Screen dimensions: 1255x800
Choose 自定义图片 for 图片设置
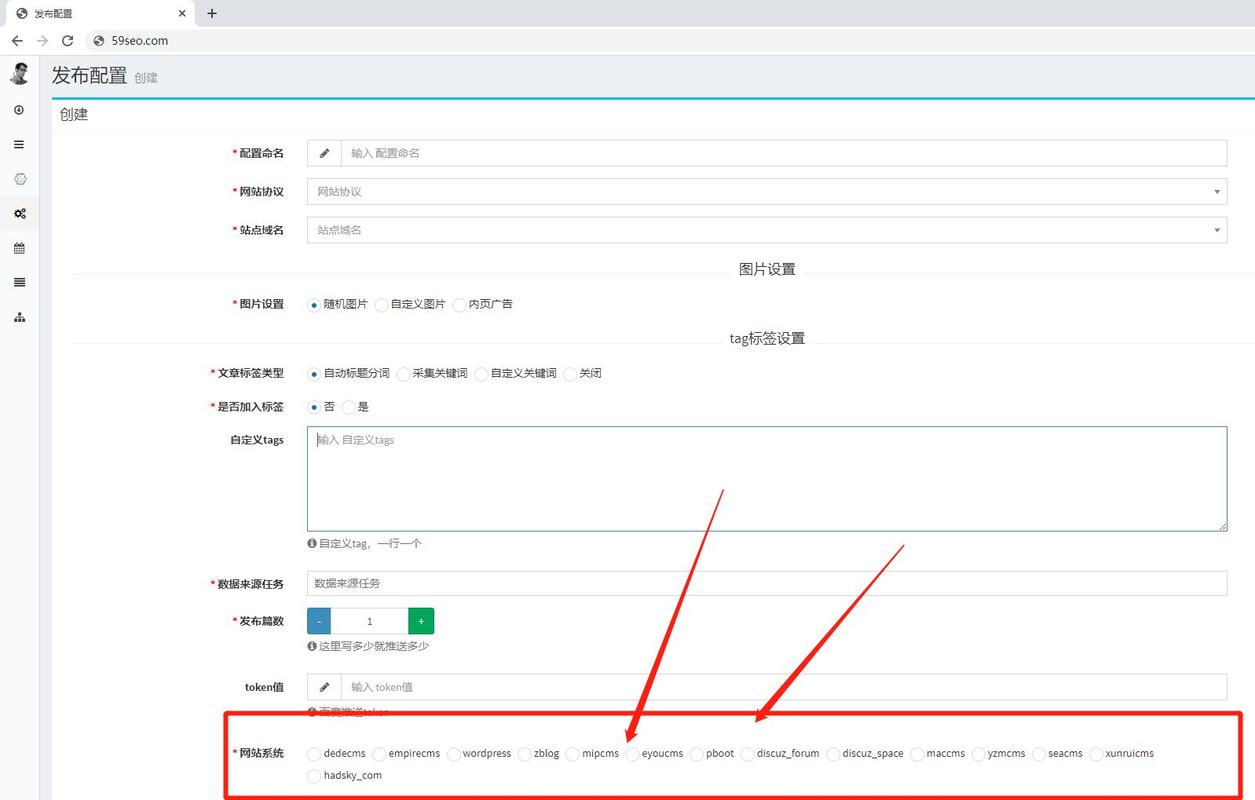pos(381,304)
